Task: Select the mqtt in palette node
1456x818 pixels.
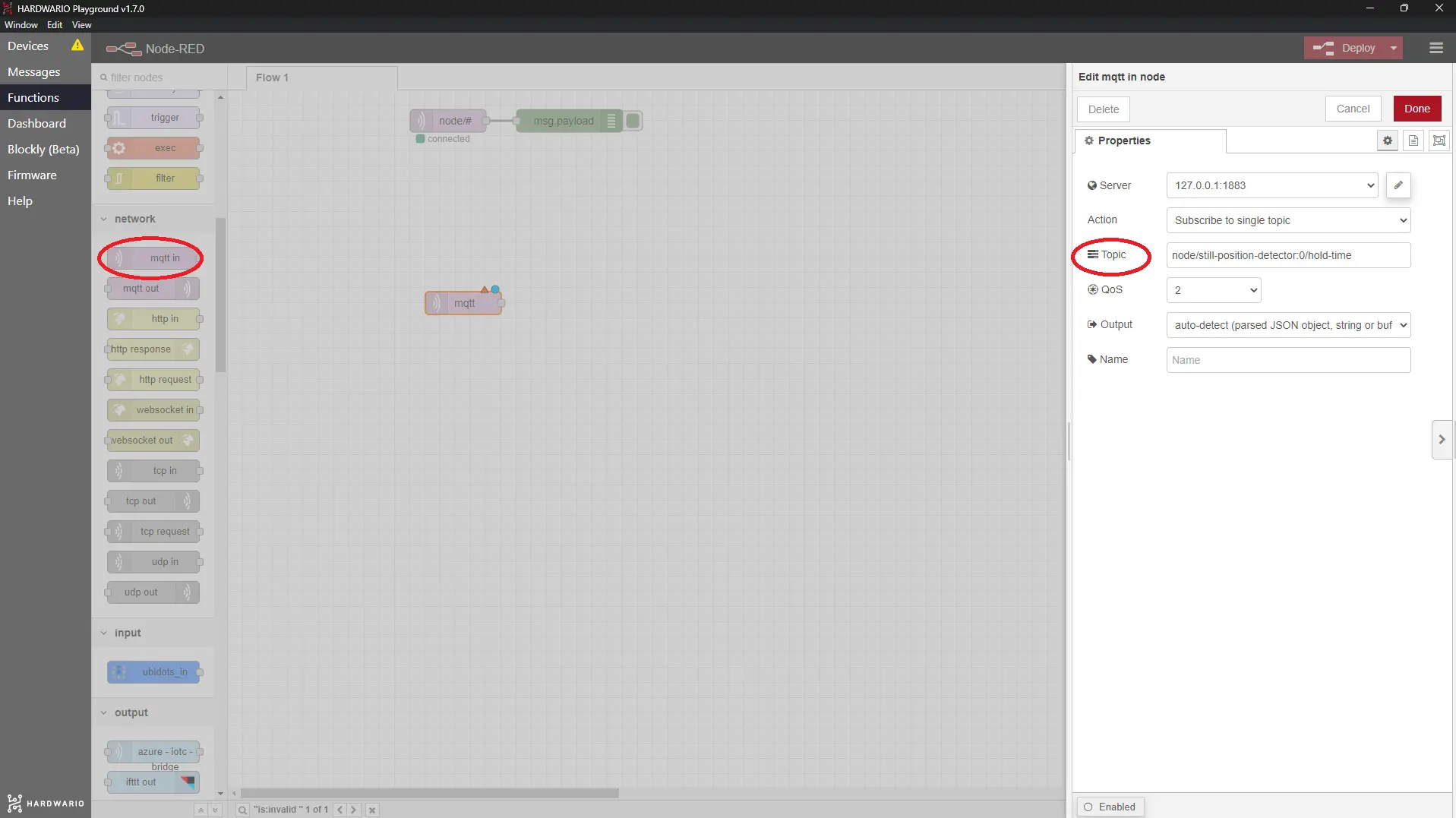Action: point(153,258)
